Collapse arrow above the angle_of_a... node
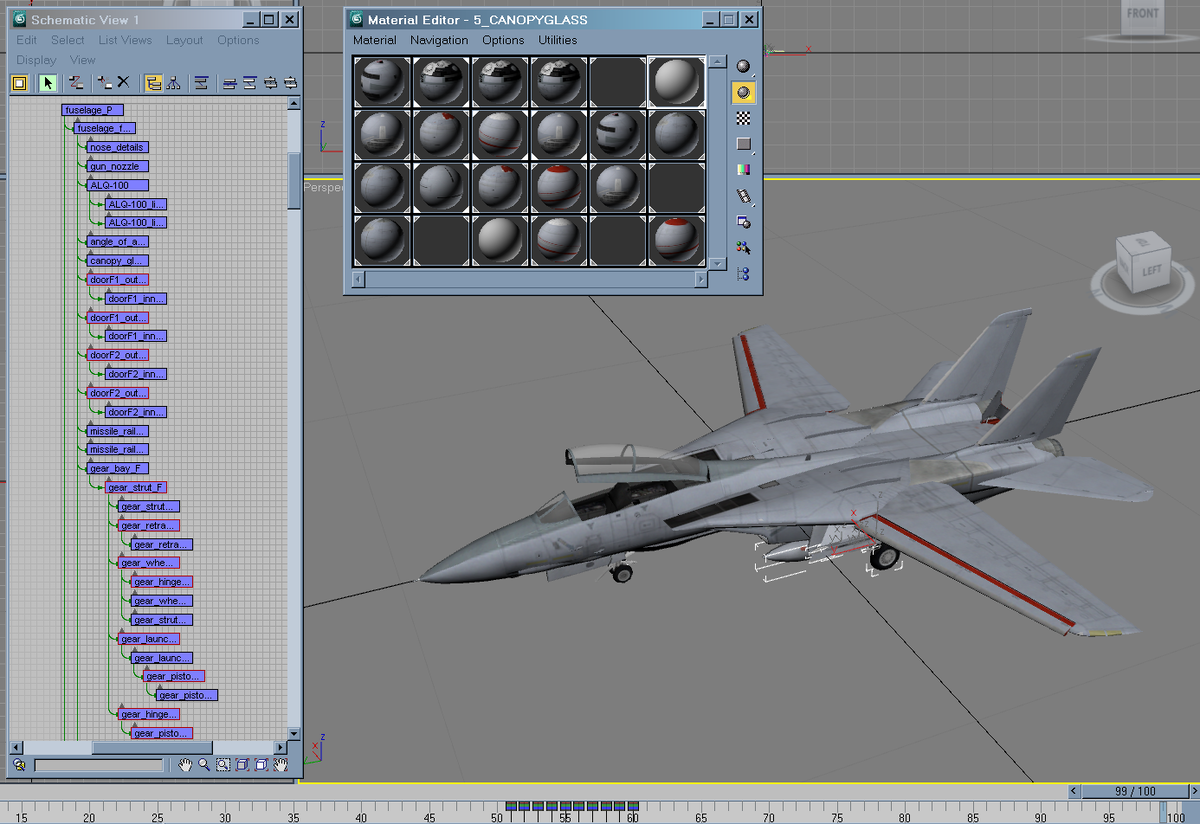Viewport: 1200px width, 824px height. point(91,234)
